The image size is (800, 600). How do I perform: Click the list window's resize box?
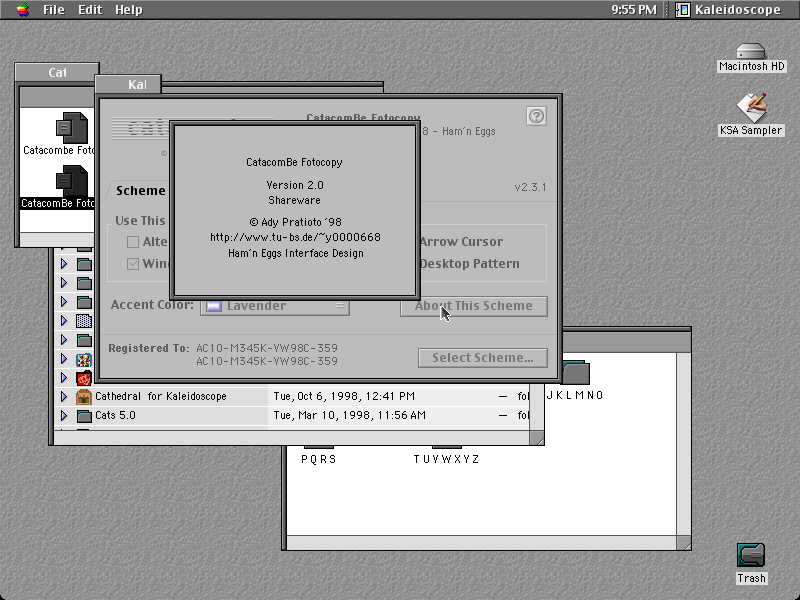[x=537, y=438]
